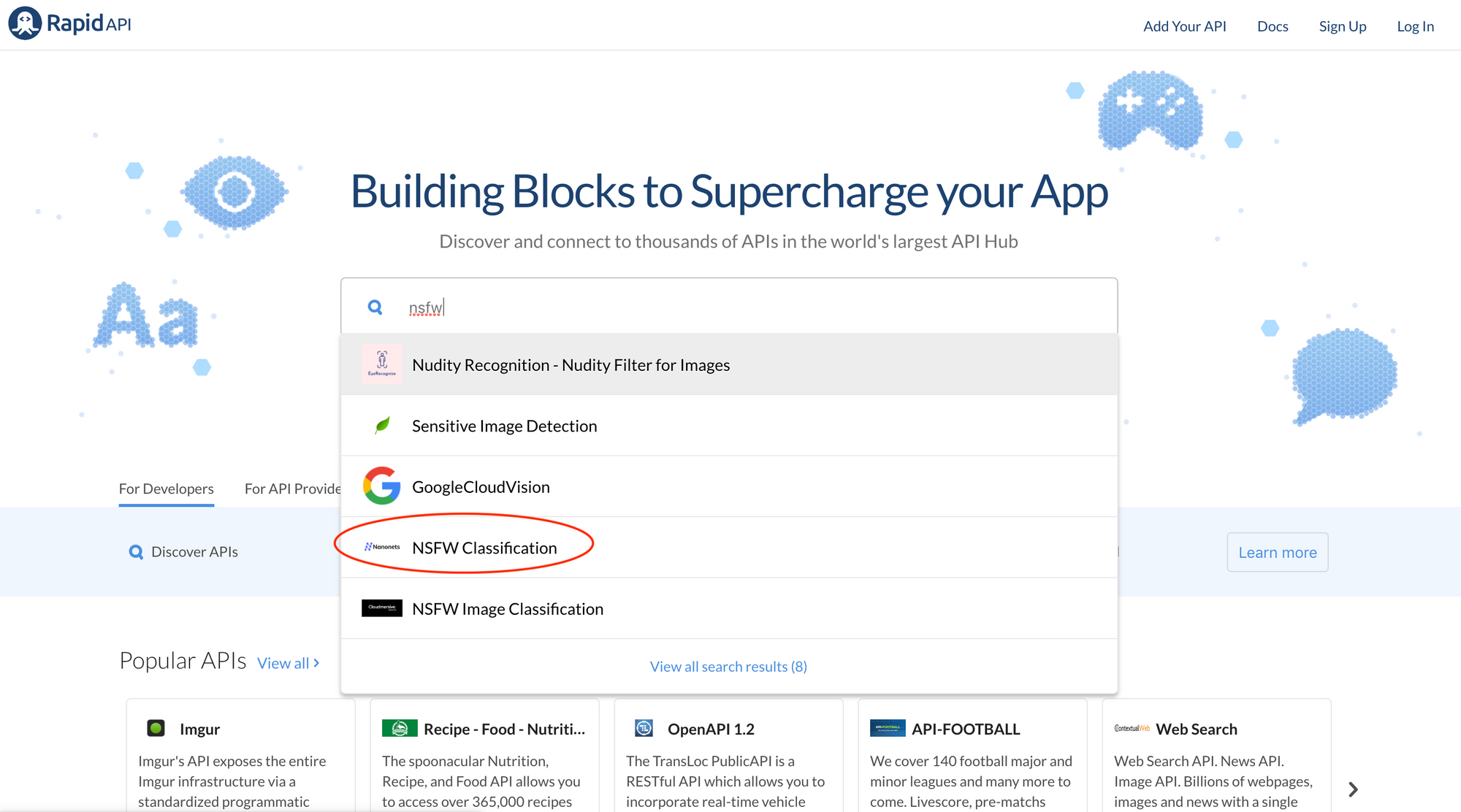The image size is (1461, 812).
Task: Click the Cloudmersive black logo icon
Action: 382,608
